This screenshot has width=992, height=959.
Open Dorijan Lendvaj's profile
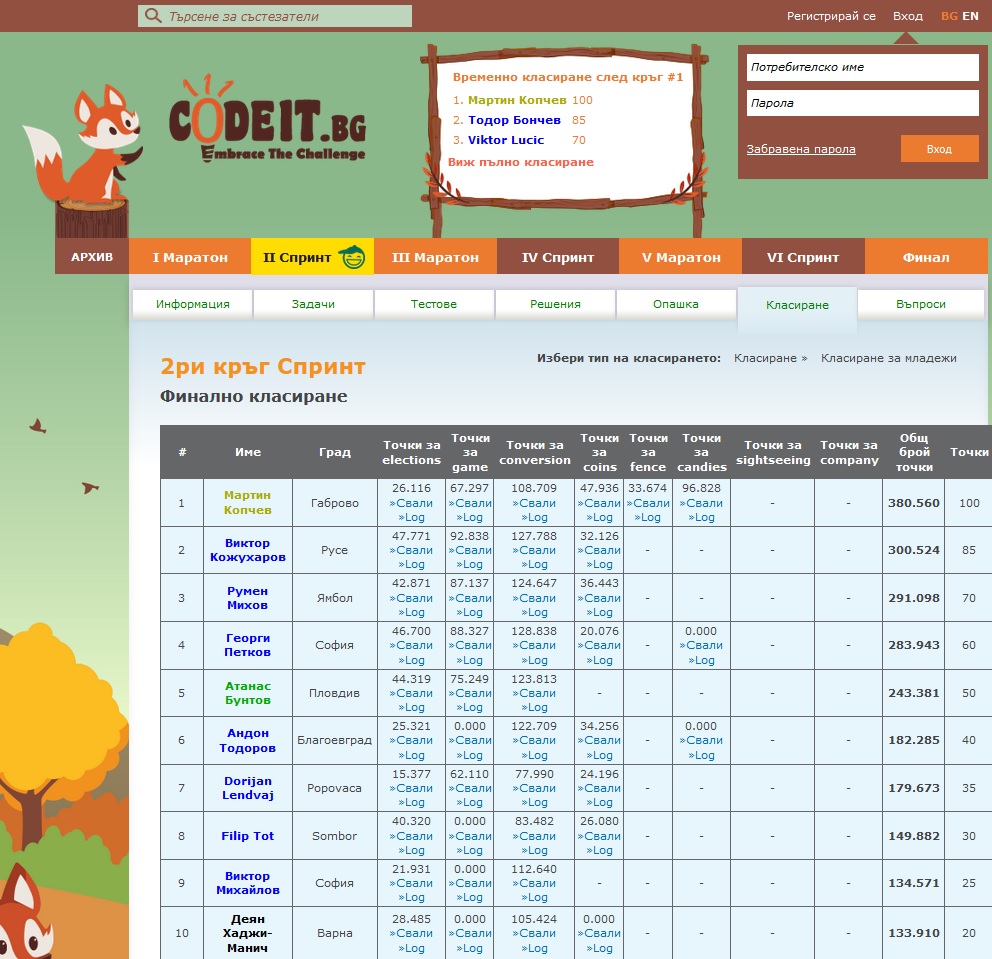(247, 788)
